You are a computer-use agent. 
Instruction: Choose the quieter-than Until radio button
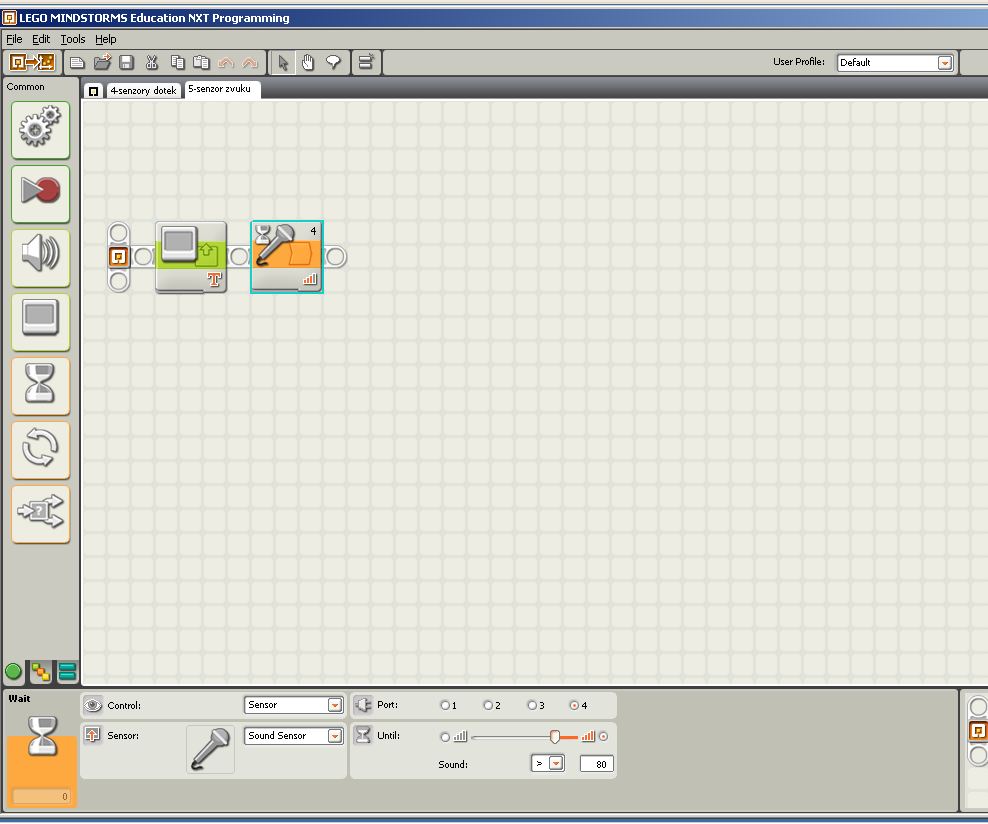[x=445, y=736]
